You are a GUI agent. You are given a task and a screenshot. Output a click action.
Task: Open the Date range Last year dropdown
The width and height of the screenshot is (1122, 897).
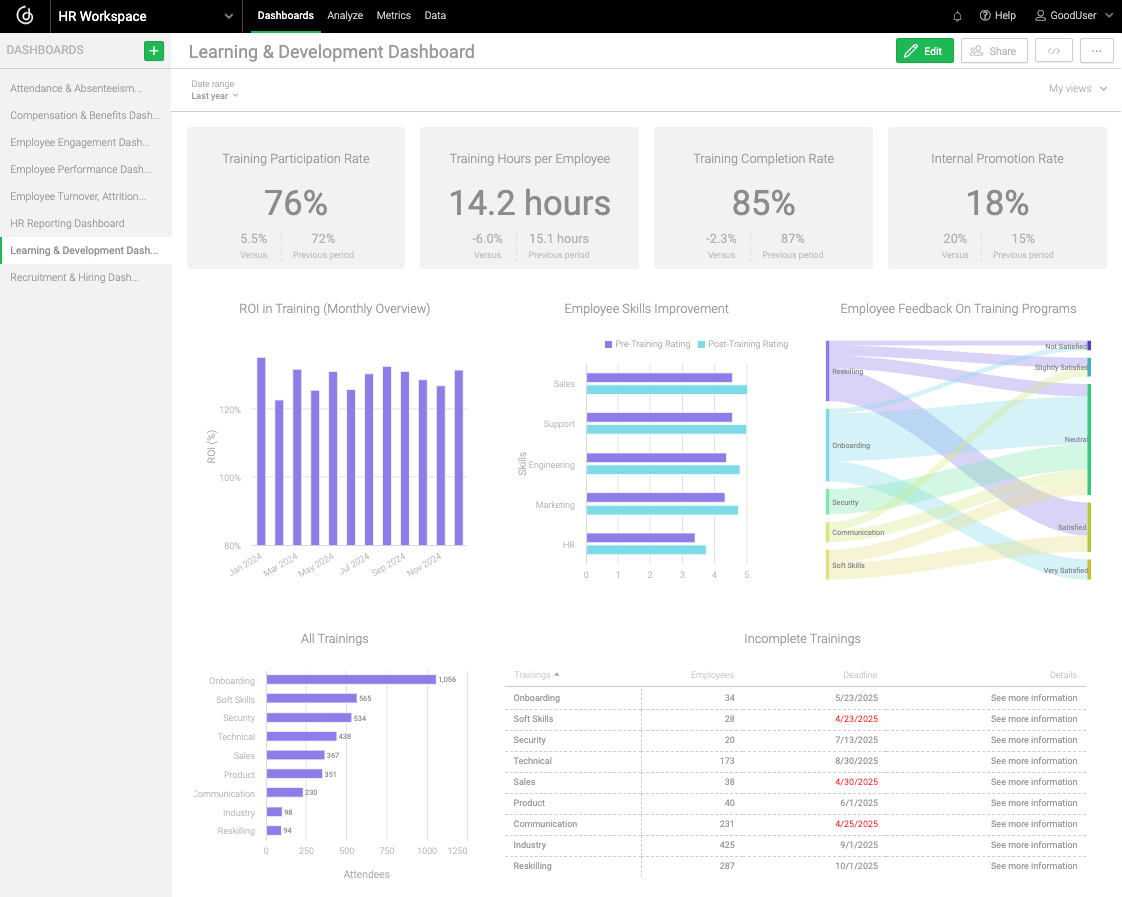(x=214, y=96)
